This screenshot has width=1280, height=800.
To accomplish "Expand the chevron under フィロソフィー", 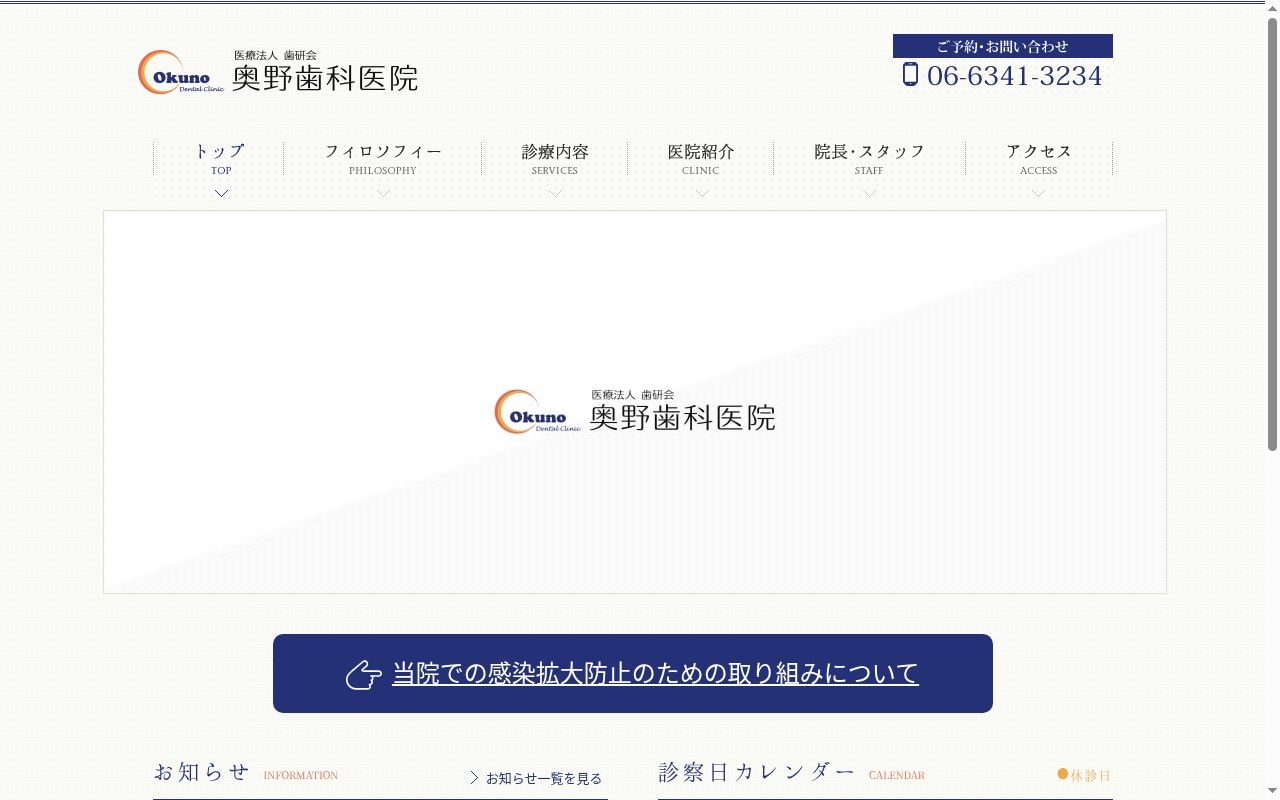I will (x=383, y=193).
